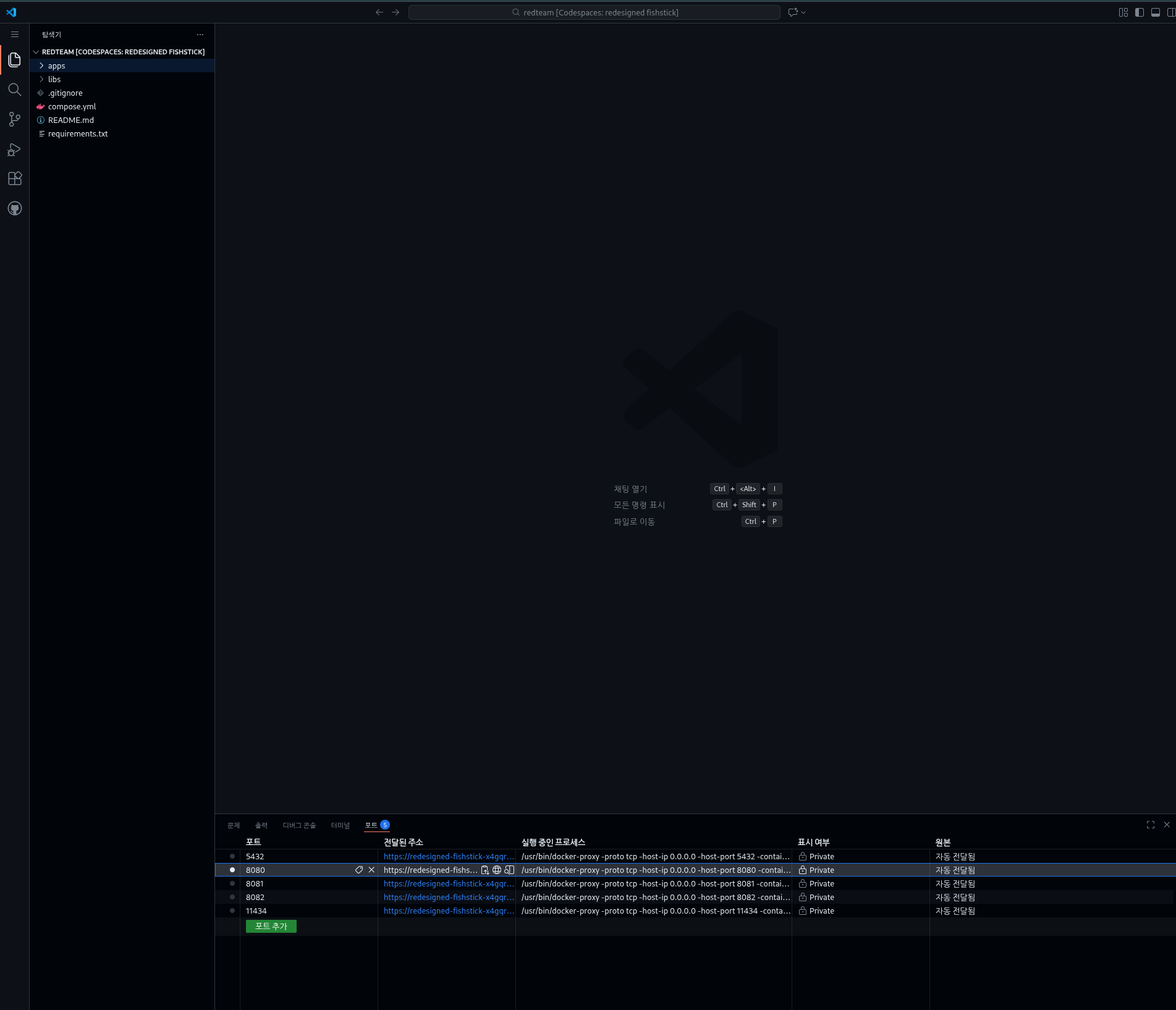Screen dimensions: 1176x1010
Task: Open the Search view in the activity bar
Action: 15,90
